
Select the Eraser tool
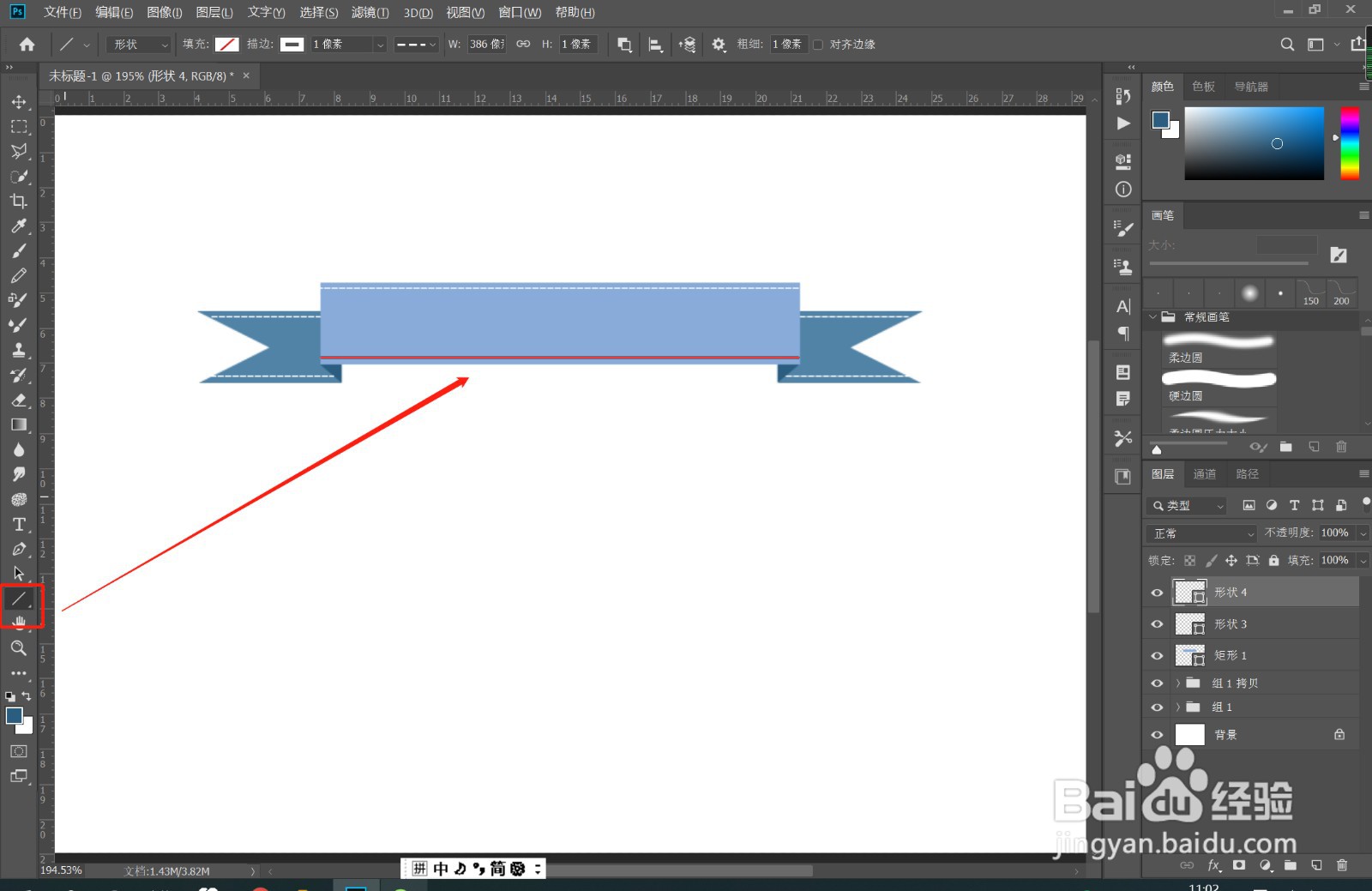[19, 400]
